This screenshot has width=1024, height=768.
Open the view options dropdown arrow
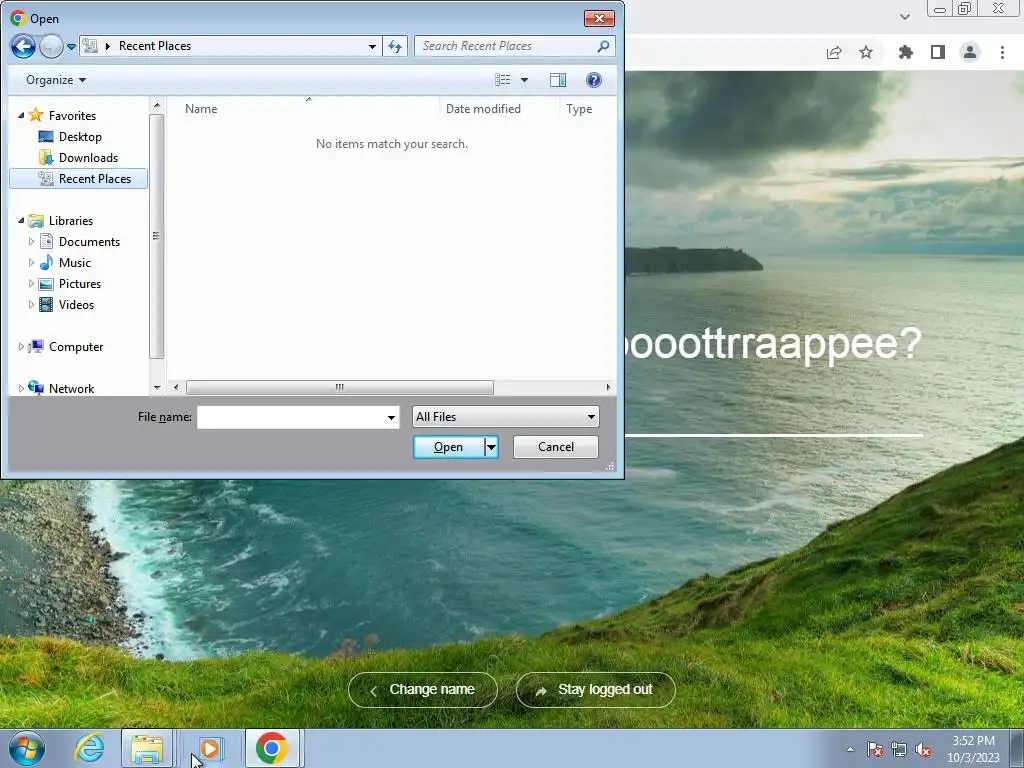point(524,80)
